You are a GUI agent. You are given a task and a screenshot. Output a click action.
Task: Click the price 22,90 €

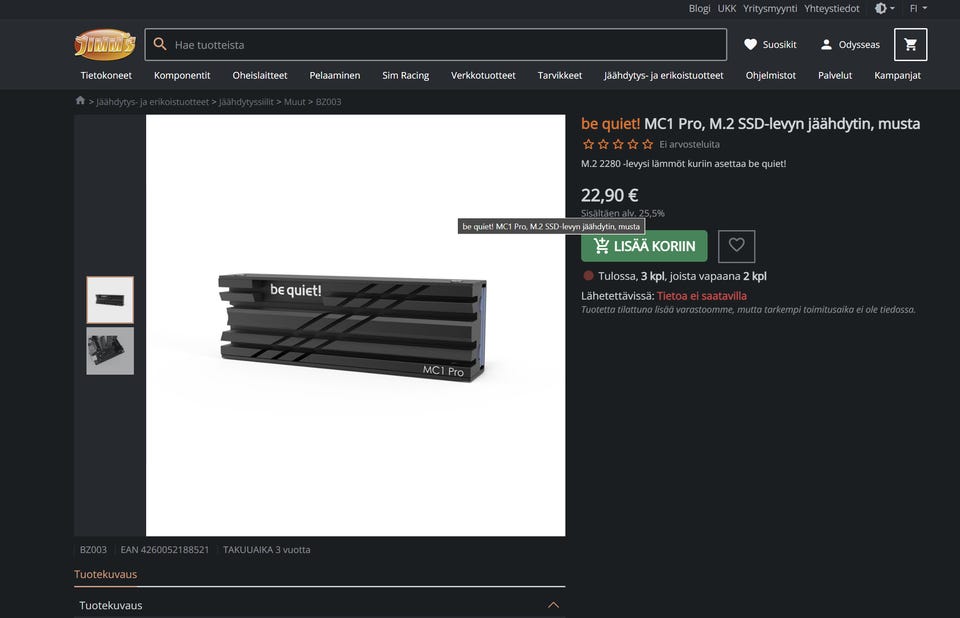(609, 195)
